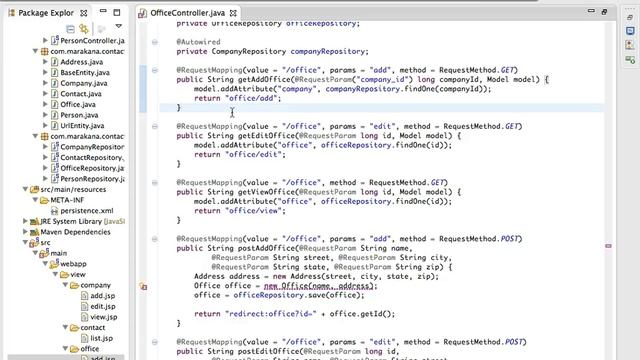Open third view icon in right trim stack
The image size is (640, 360).
pos(630,45)
